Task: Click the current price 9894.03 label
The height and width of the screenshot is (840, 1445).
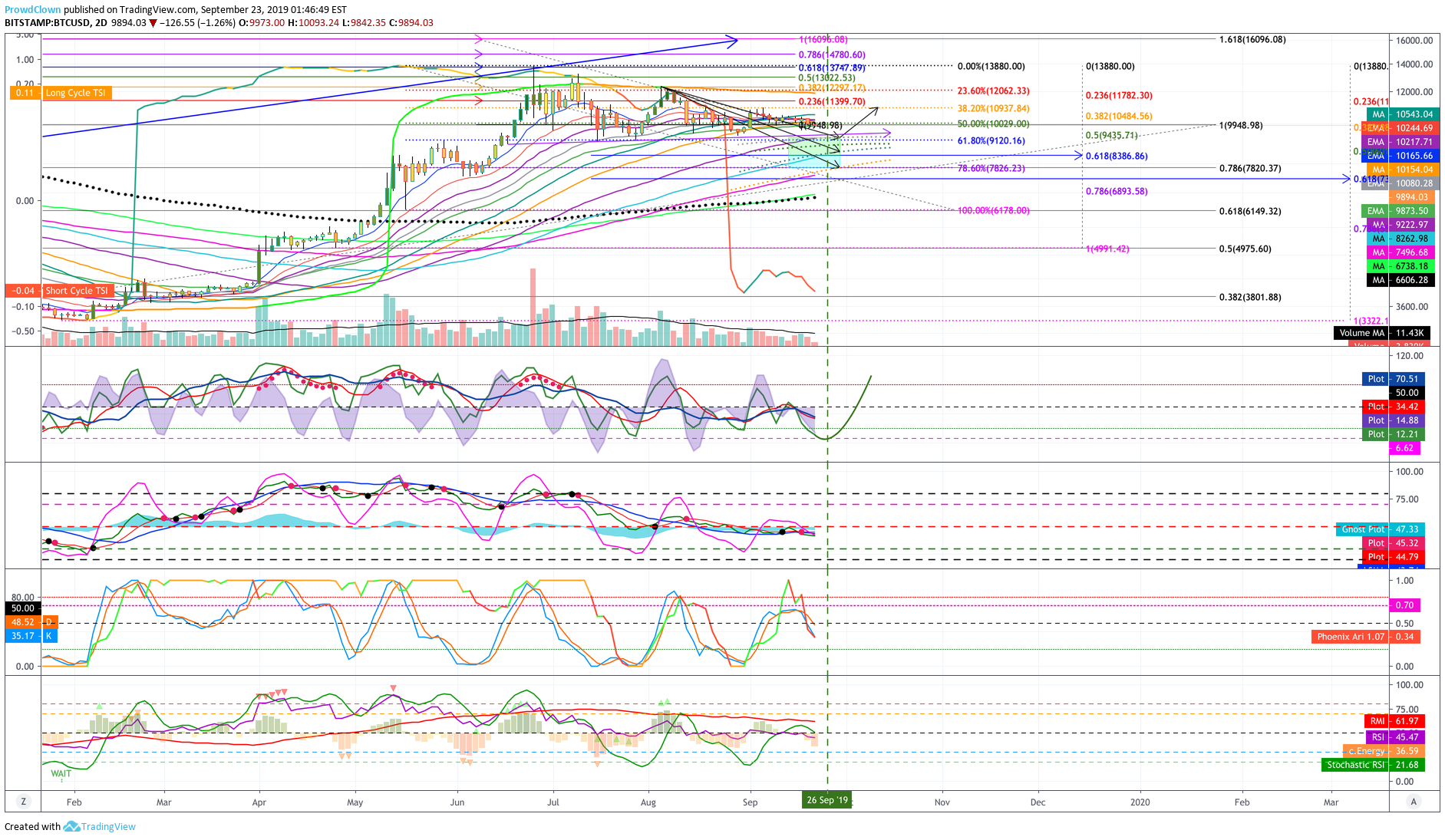Action: pyautogui.click(x=1412, y=197)
